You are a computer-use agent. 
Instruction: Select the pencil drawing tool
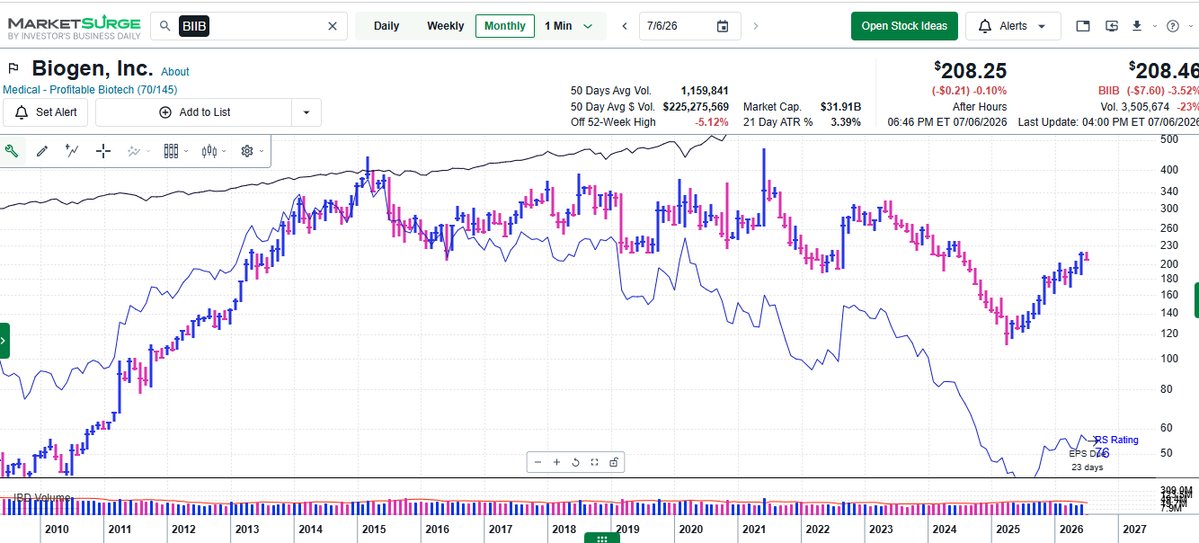[x=42, y=151]
